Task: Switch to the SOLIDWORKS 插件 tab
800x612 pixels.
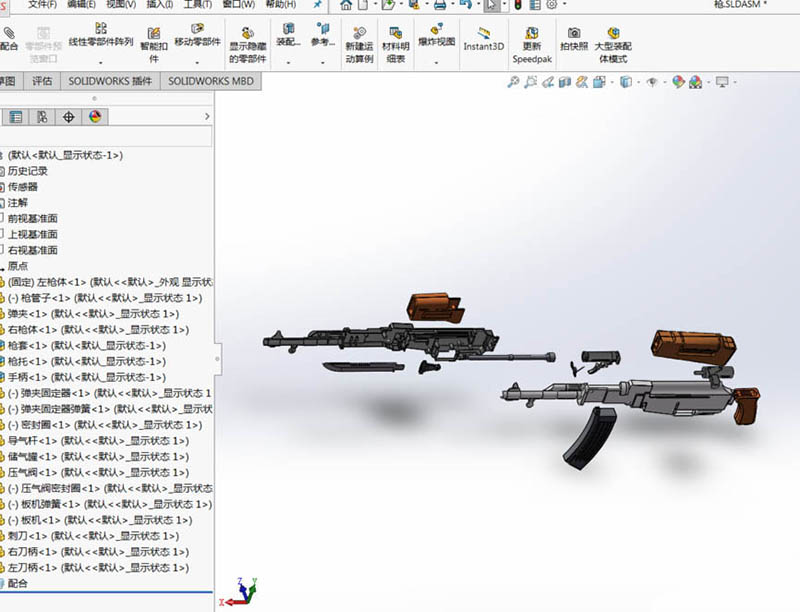Action: [x=110, y=81]
